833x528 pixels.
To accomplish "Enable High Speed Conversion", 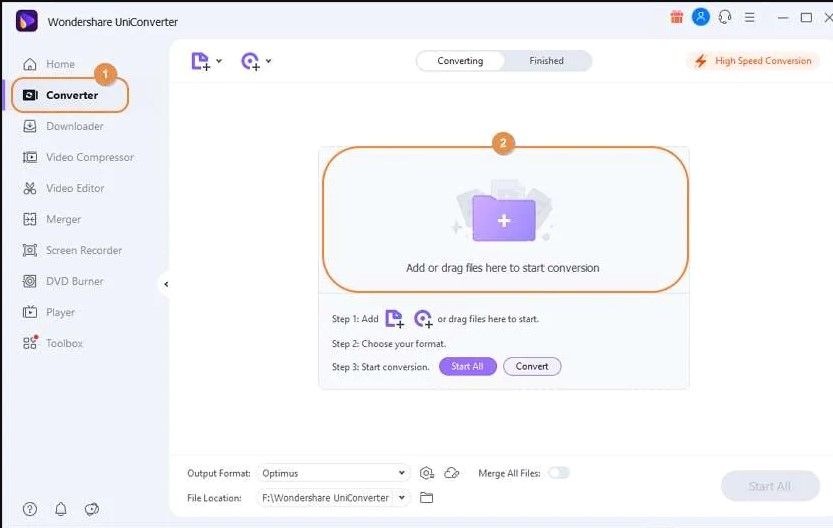I will [x=753, y=61].
